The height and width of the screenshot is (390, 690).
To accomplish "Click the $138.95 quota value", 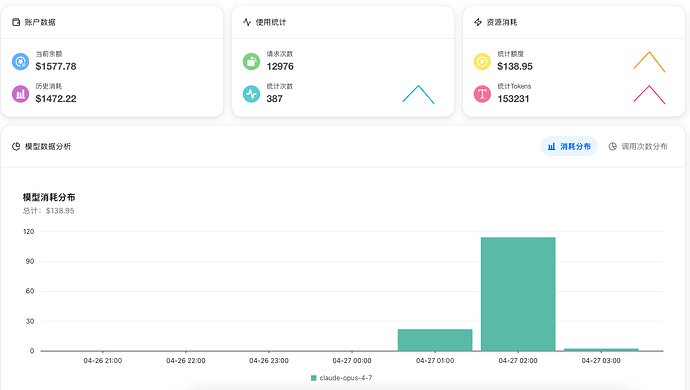I will (x=515, y=66).
